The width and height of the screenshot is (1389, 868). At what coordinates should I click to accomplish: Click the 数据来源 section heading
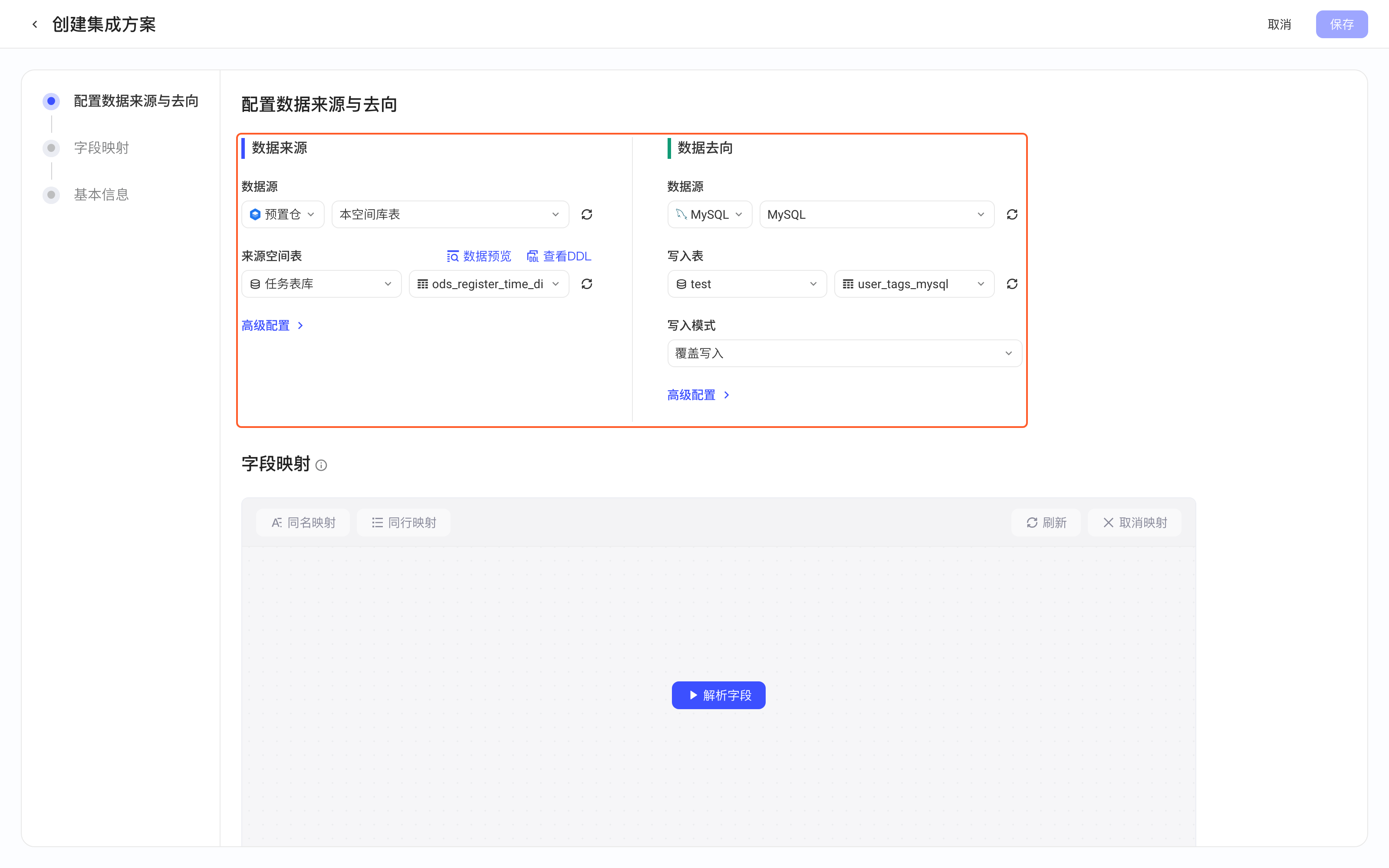[x=280, y=148]
